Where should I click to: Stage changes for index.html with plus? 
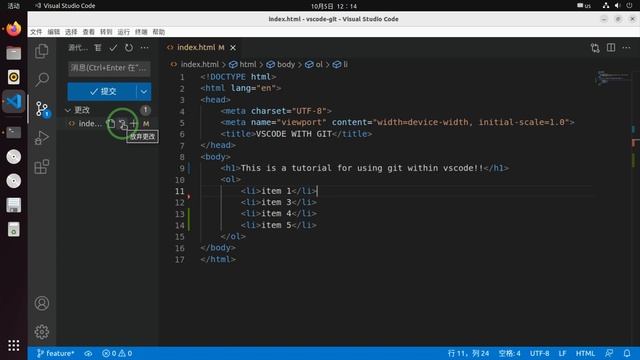tap(133, 123)
